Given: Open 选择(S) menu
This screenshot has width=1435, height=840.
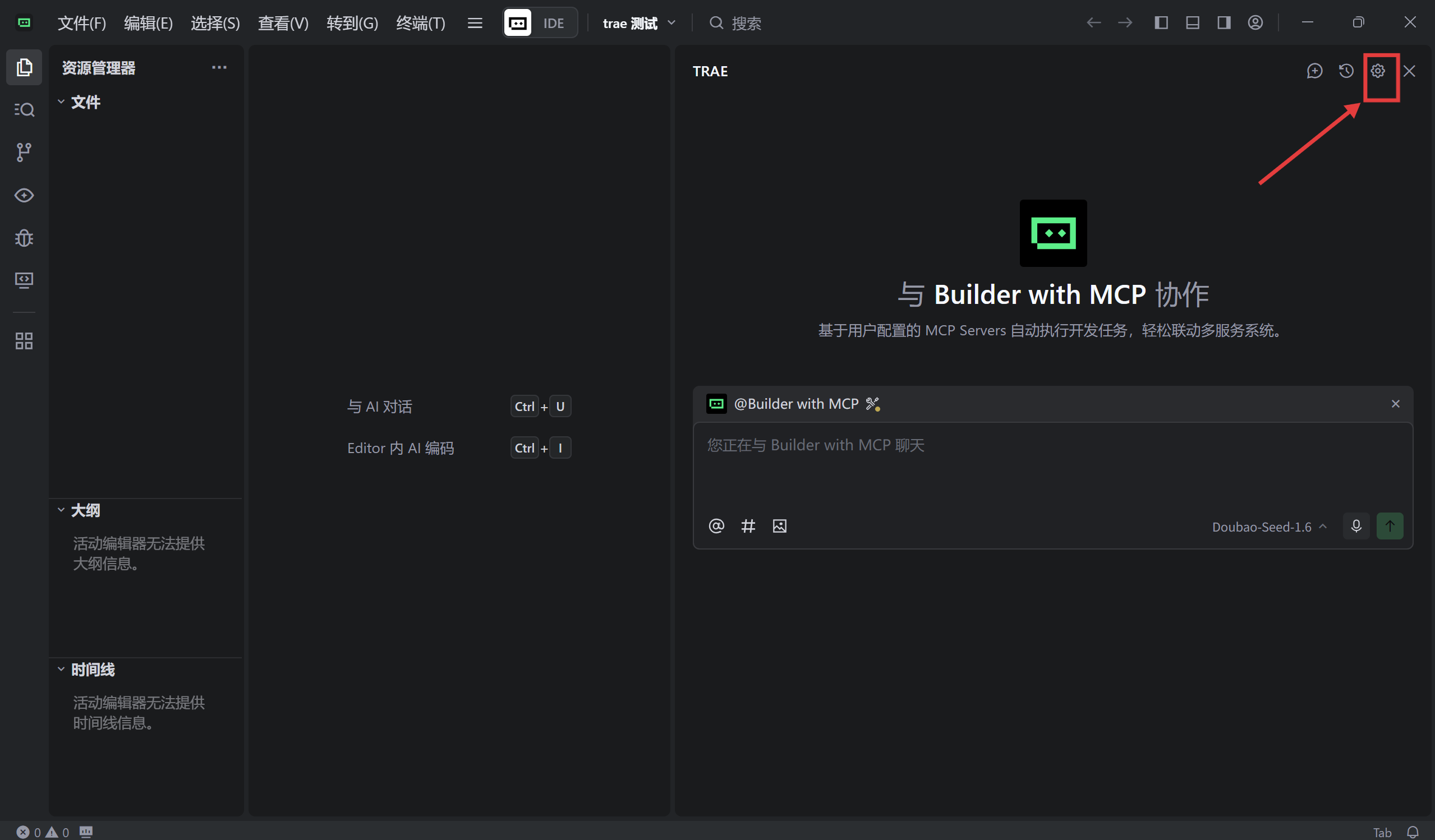Looking at the screenshot, I should pyautogui.click(x=215, y=23).
